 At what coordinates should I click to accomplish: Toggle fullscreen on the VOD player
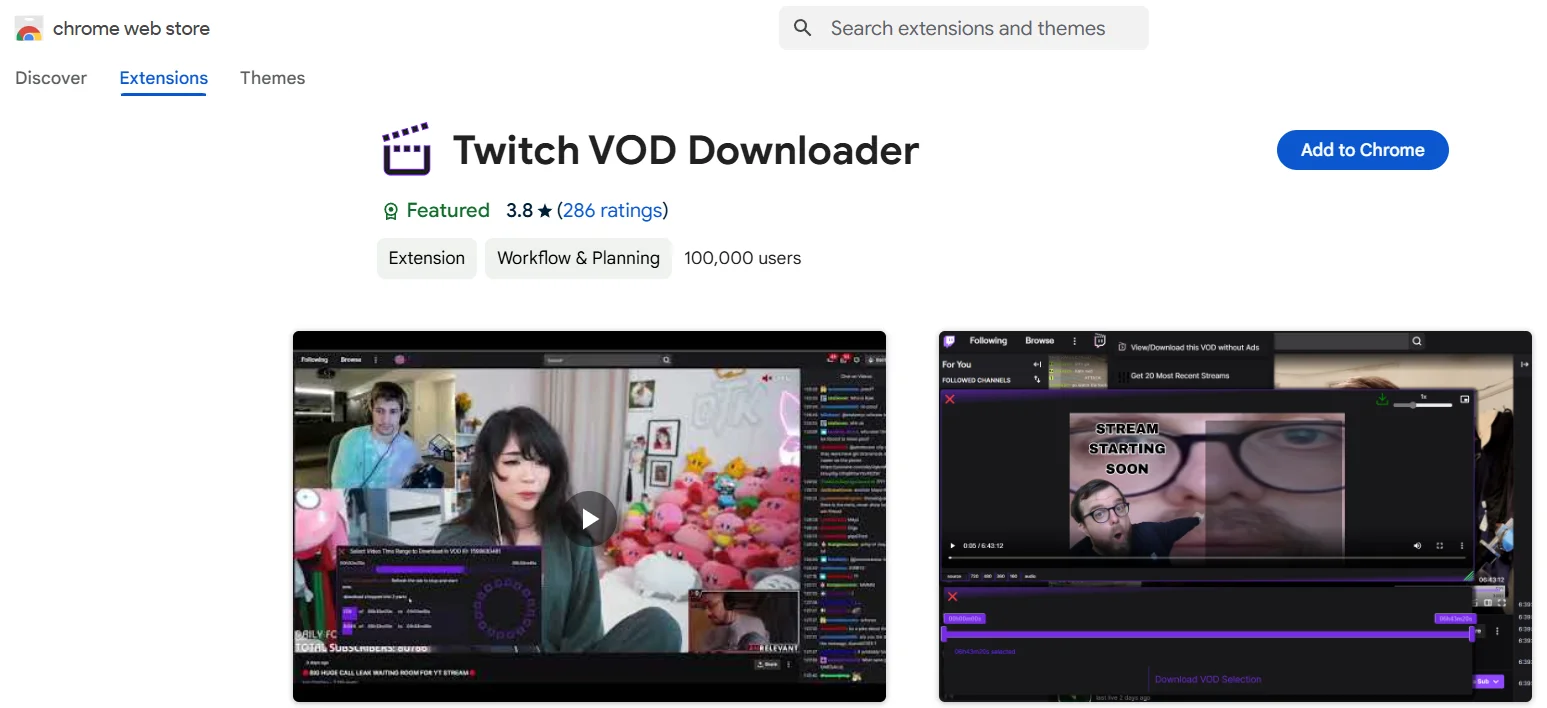coord(1440,546)
